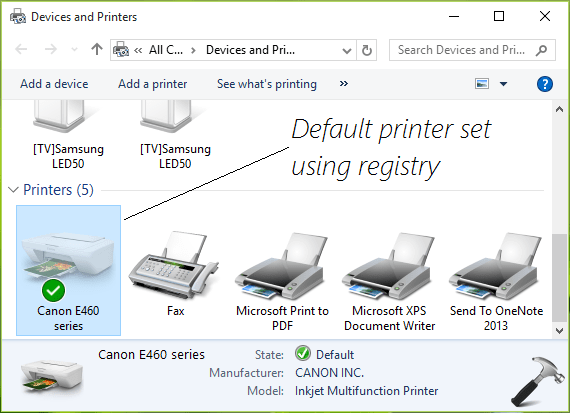Select the second [TV]Samsung LED50 device
Screen dimensions: 570x413
click(x=175, y=135)
